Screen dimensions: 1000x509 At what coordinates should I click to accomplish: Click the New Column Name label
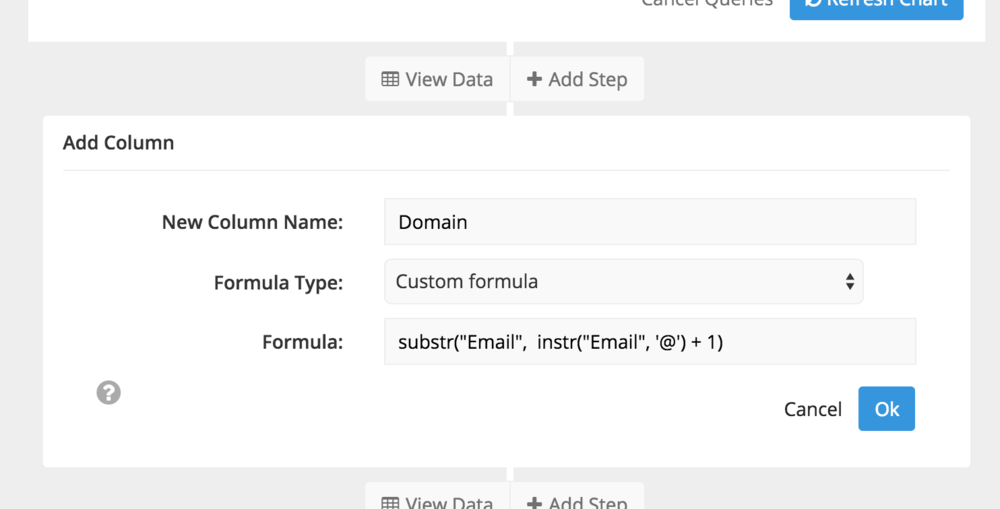[253, 222]
